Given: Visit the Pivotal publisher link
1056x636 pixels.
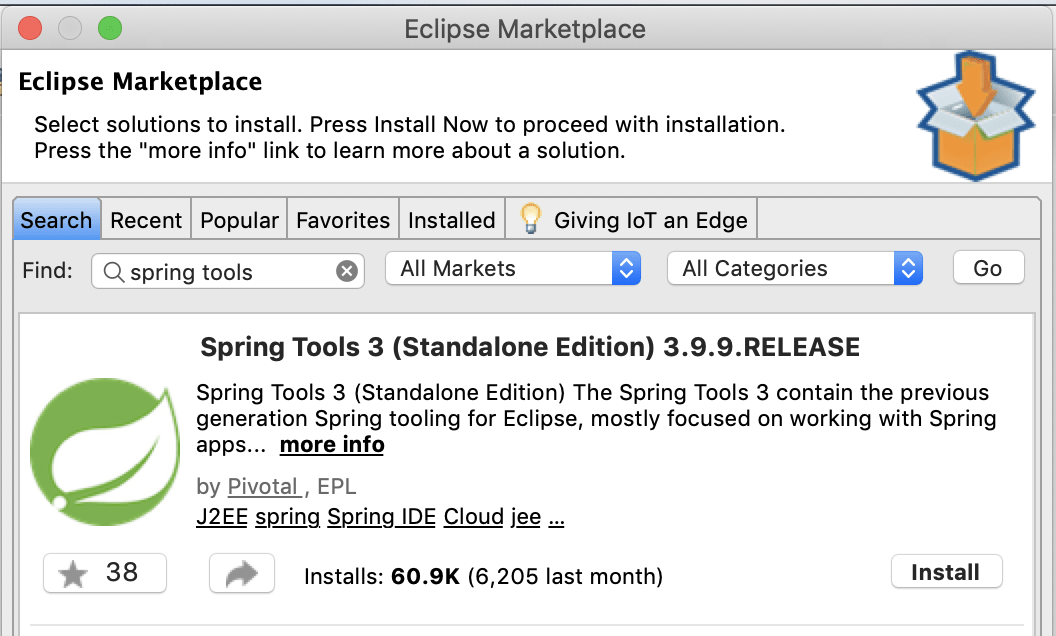Looking at the screenshot, I should [263, 486].
